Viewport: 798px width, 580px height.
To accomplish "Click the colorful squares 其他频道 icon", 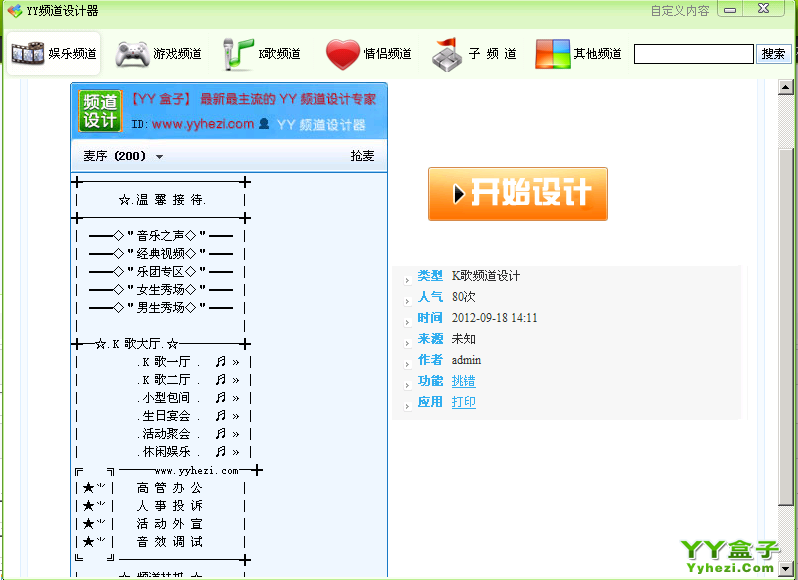I will (552, 54).
